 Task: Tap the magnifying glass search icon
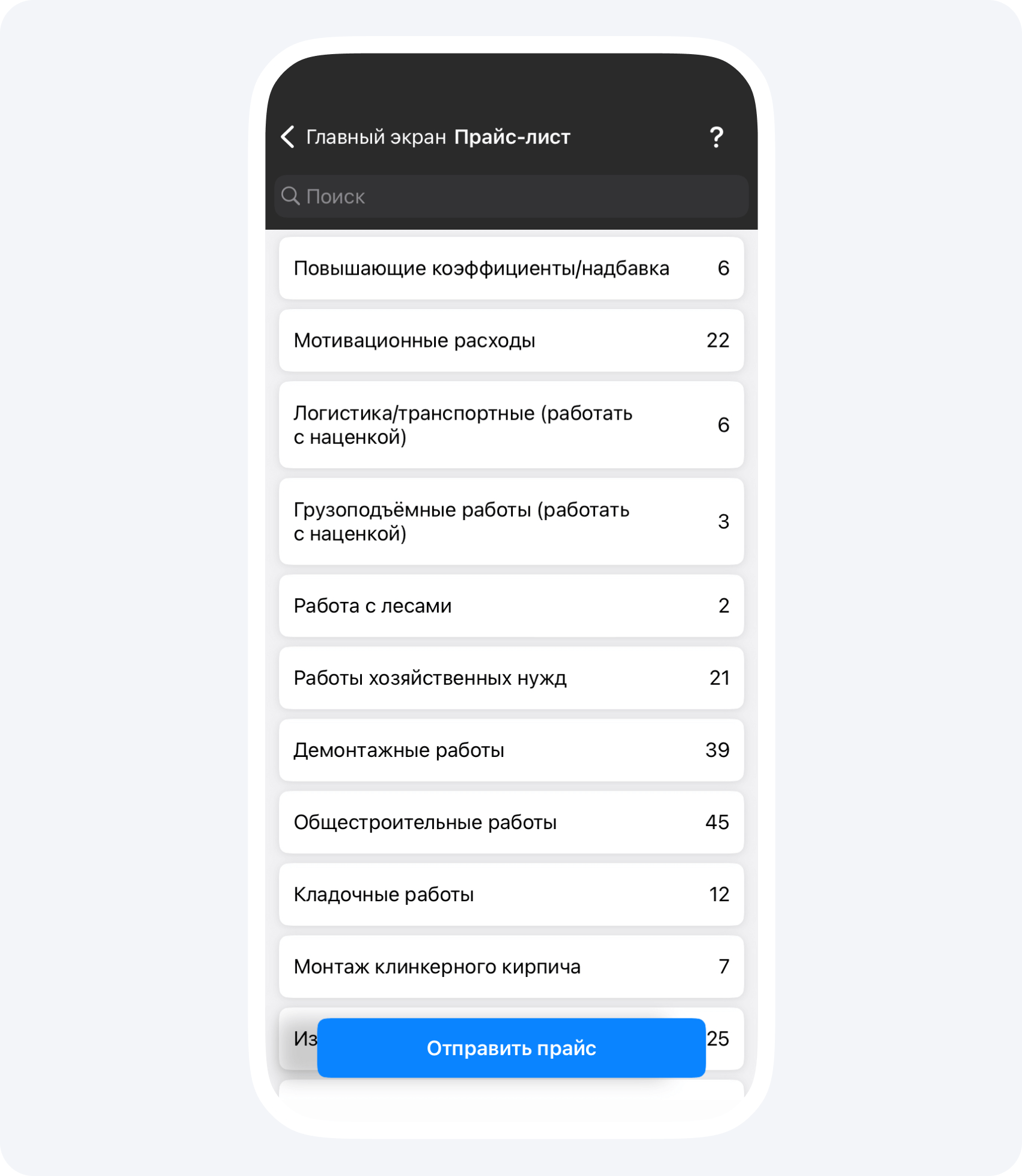(290, 196)
